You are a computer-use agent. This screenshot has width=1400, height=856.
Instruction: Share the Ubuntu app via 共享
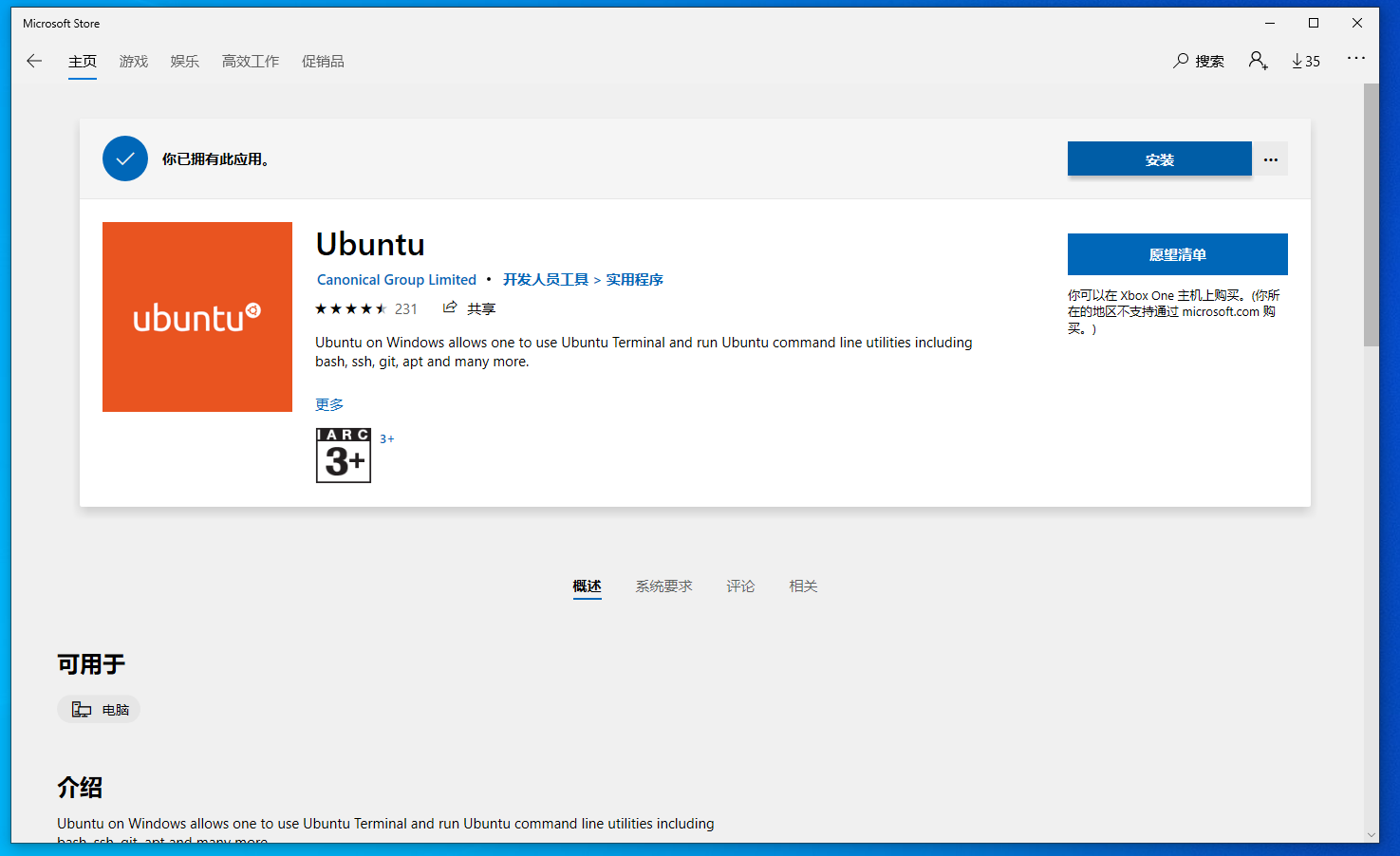[468, 307]
